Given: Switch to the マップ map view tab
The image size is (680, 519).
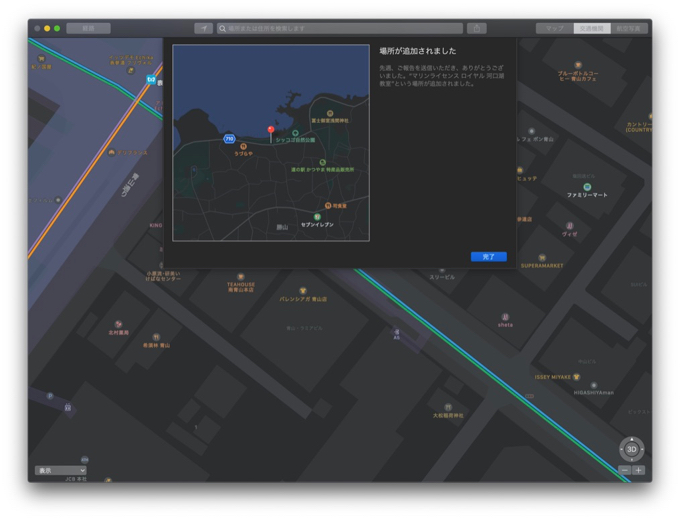Looking at the screenshot, I should [x=554, y=28].
